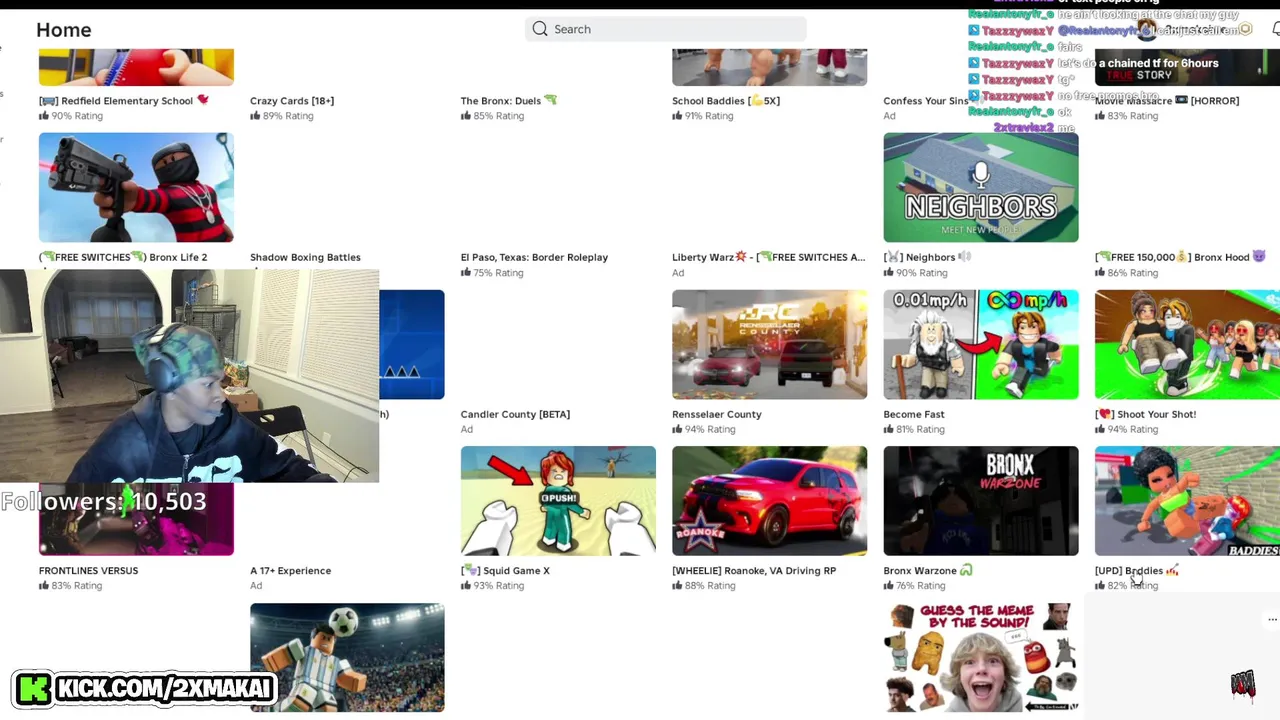Click the [UPD] Baddies title

pyautogui.click(x=1137, y=570)
